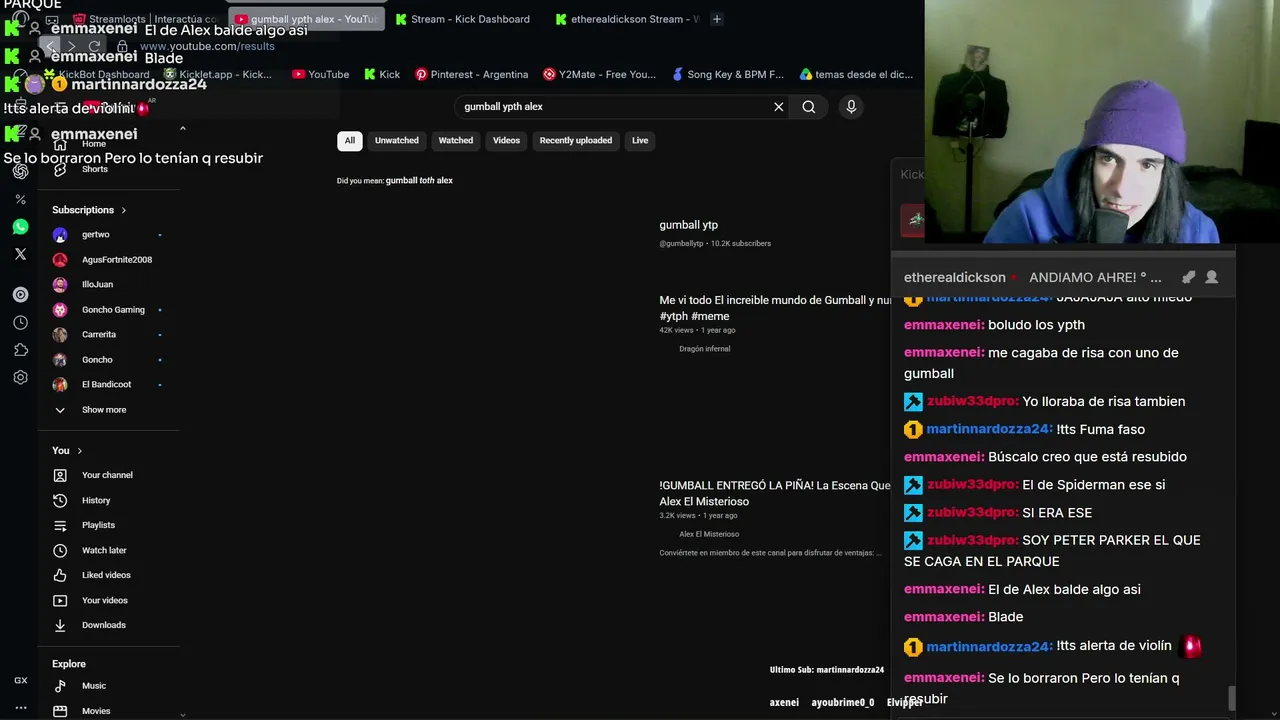1280x720 pixels.
Task: Start voice search with the microphone
Action: pos(851,107)
